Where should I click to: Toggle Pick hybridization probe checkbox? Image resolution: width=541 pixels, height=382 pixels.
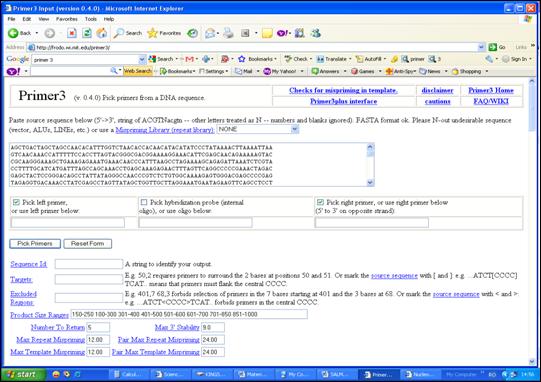click(x=144, y=202)
